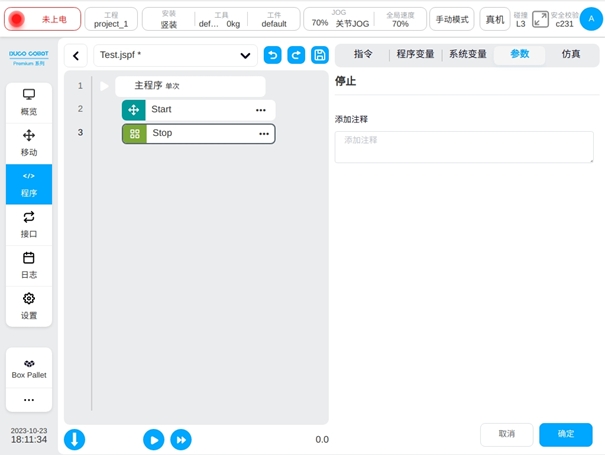Click the undo arrow icon
Screen dimensions: 605x455
272,56
